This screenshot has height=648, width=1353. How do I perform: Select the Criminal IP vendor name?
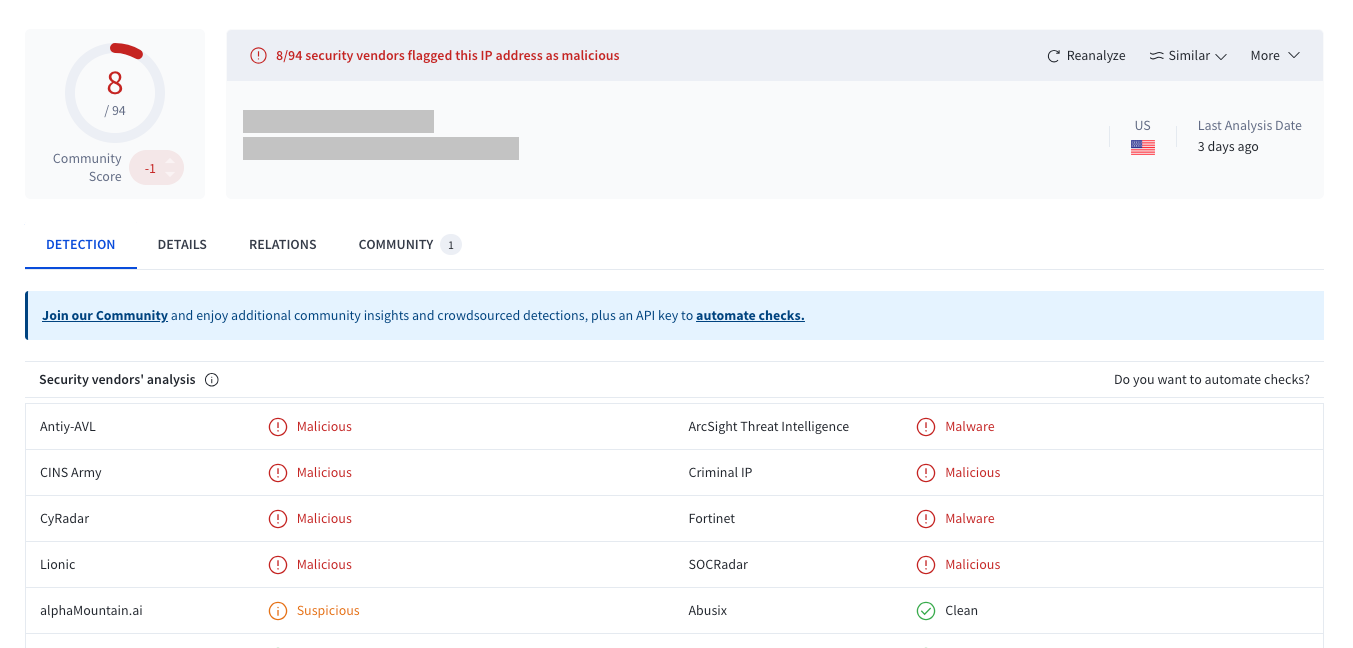(720, 473)
